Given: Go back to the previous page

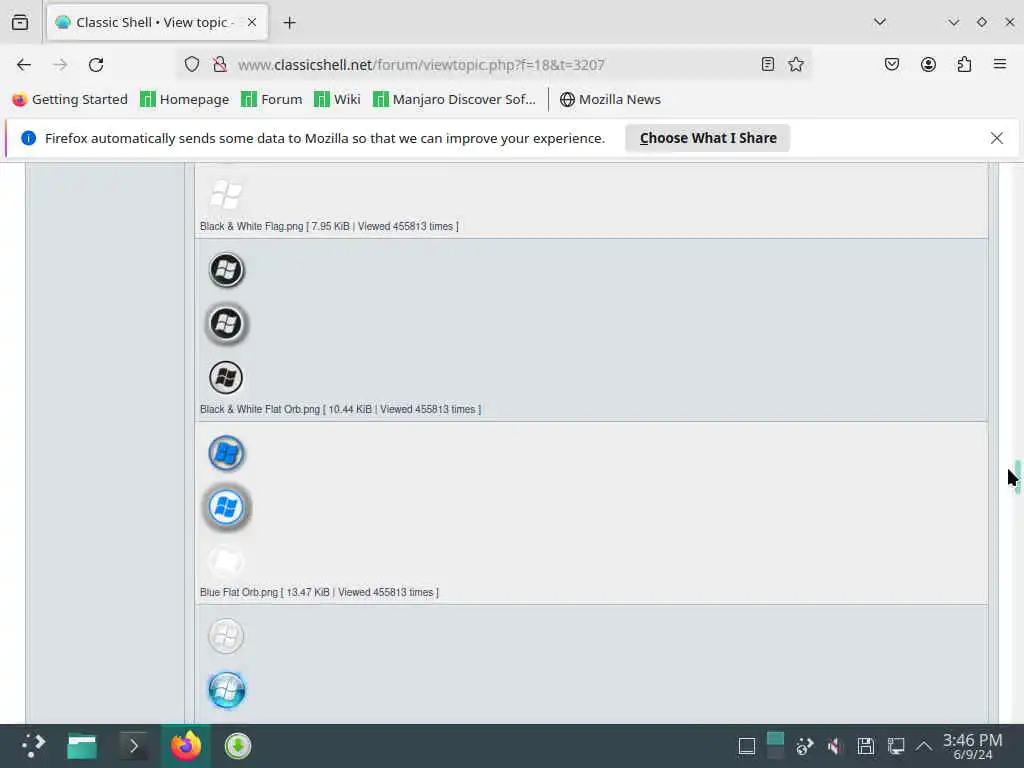Looking at the screenshot, I should [24, 65].
